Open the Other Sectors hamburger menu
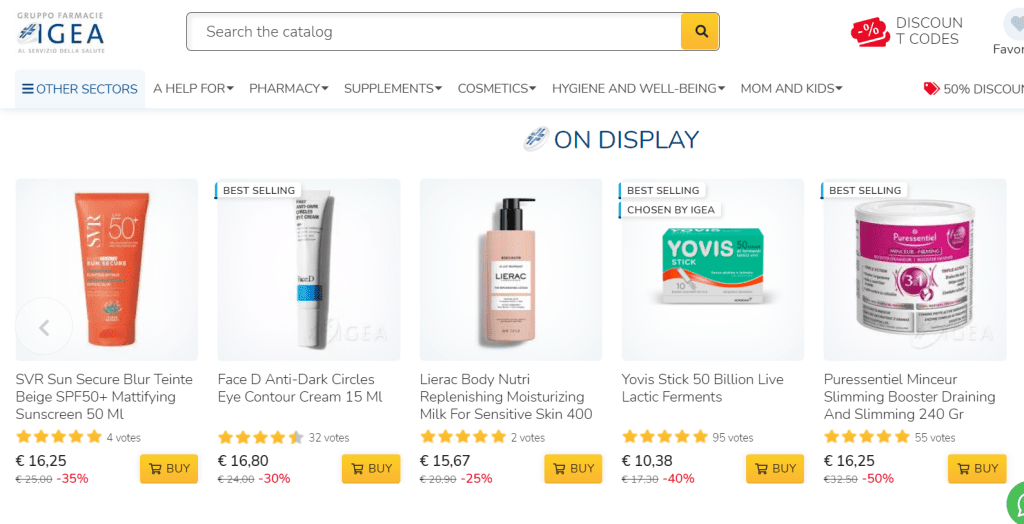1024x524 pixels. [x=80, y=89]
